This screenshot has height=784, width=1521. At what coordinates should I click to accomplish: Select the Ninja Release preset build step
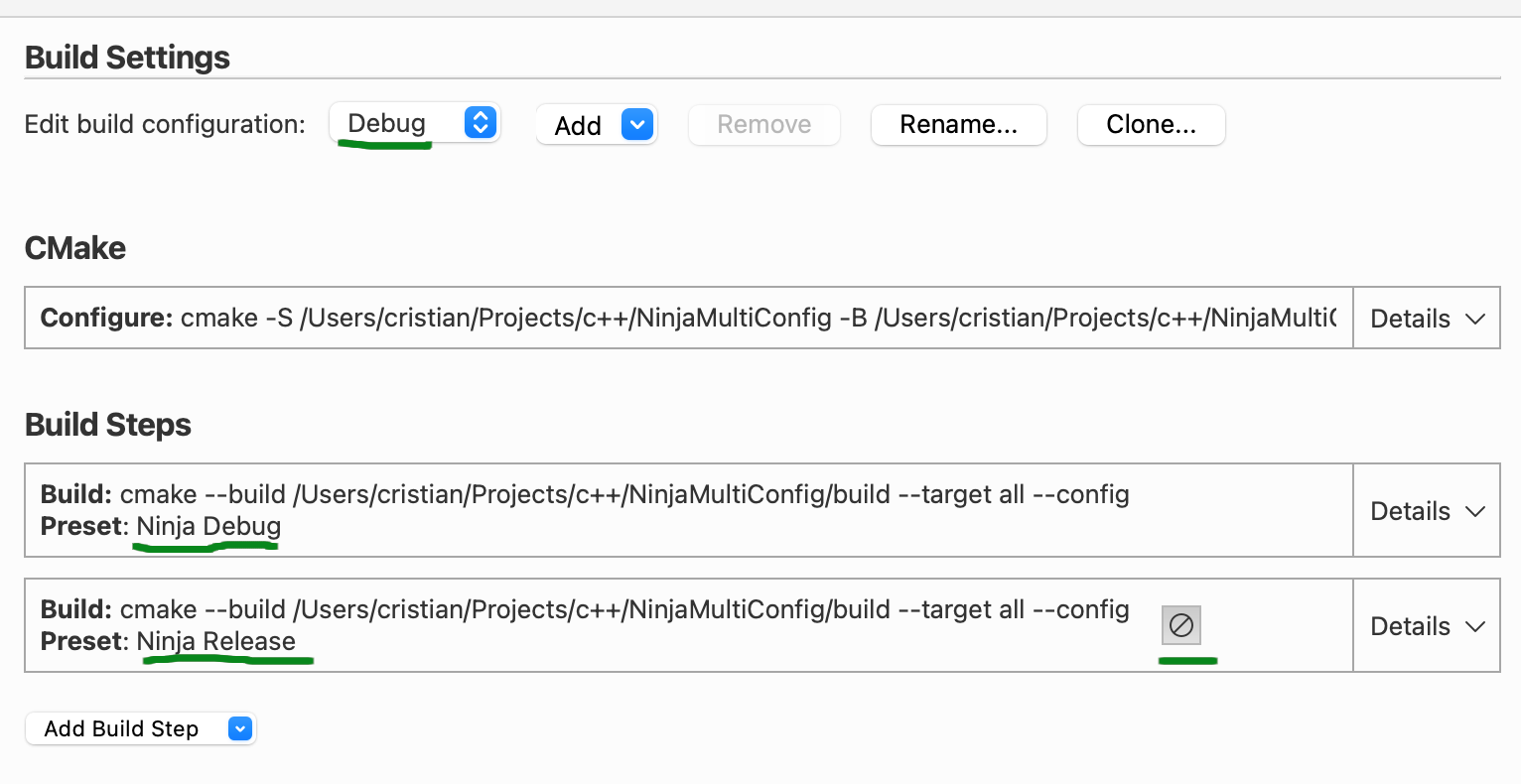coord(596,625)
